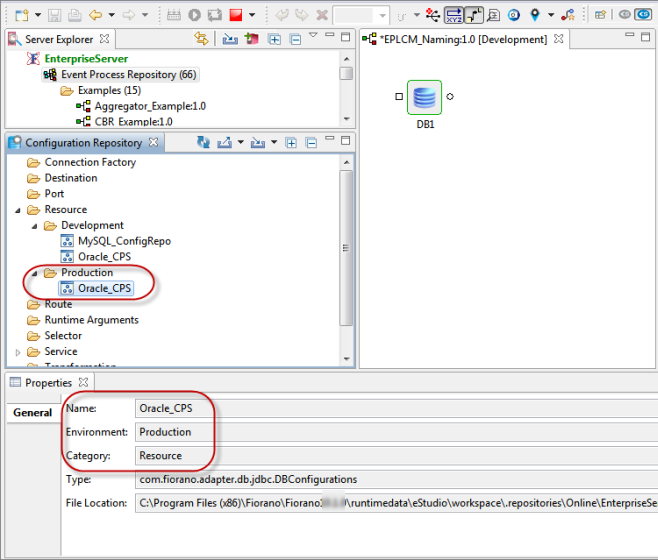
Task: Click the Add Event Process icon
Action: (x=252, y=39)
